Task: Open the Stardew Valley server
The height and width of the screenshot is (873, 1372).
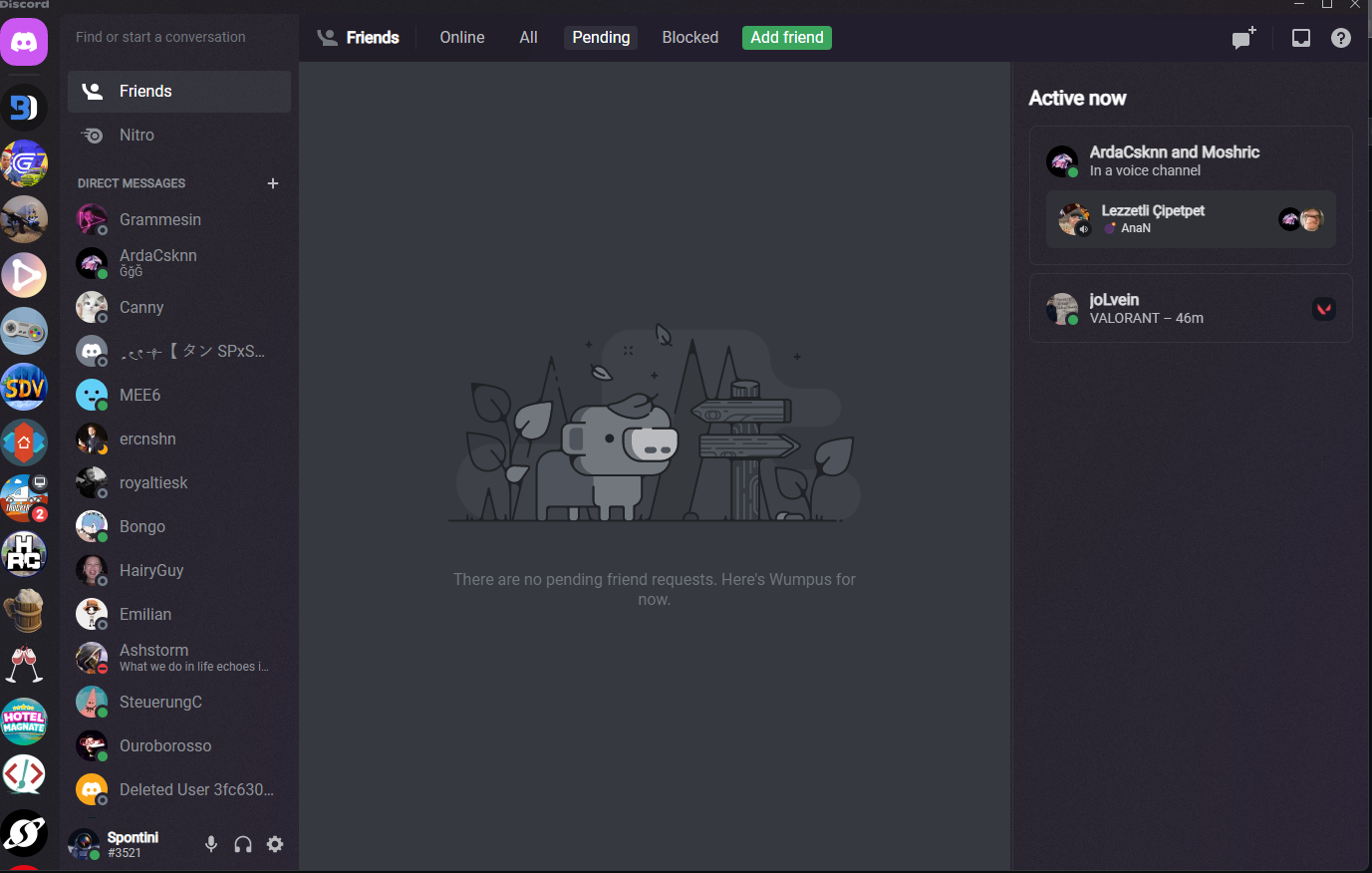Action: (x=24, y=387)
